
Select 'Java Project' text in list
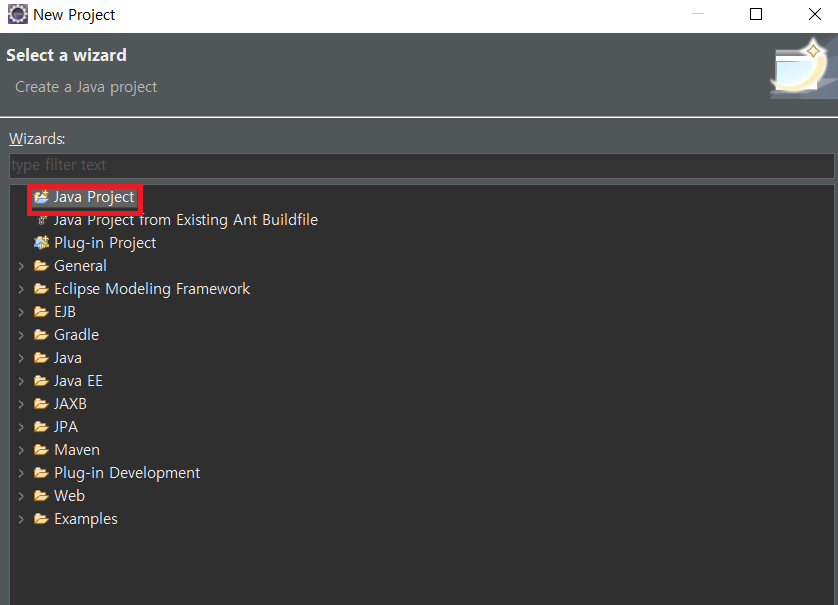click(x=94, y=197)
